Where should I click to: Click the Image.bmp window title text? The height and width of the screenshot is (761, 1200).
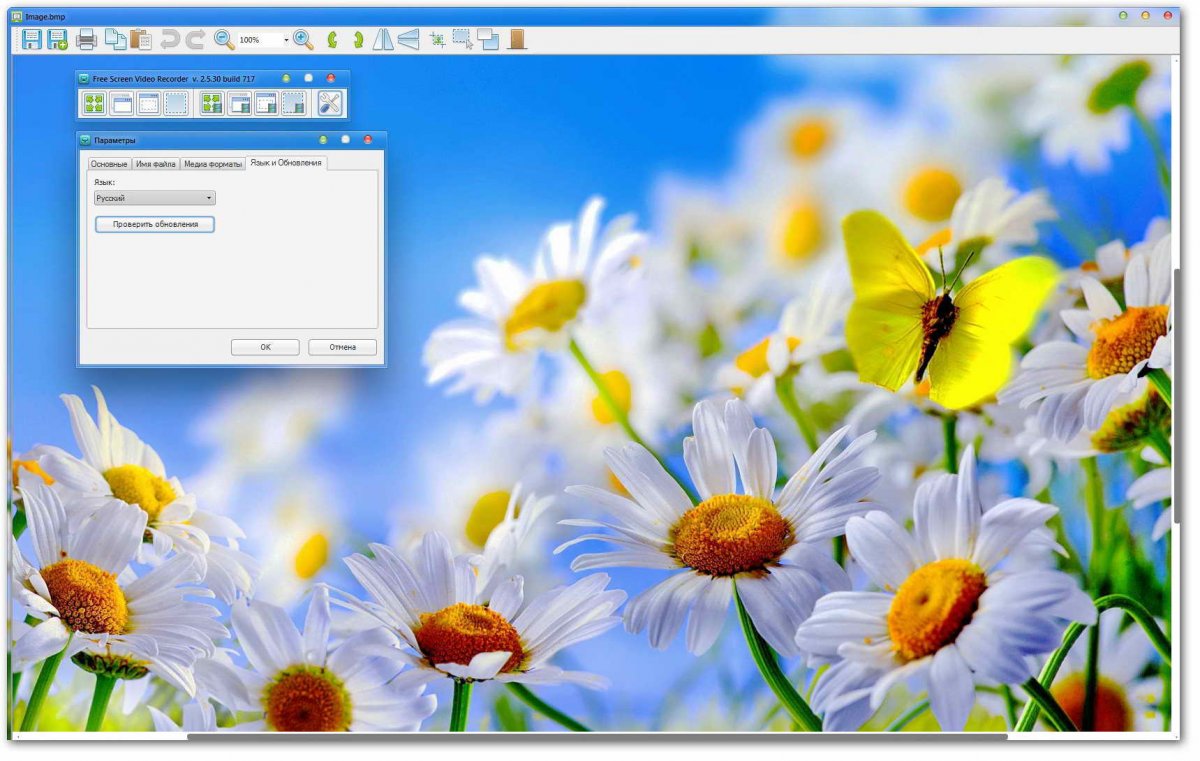tap(46, 16)
